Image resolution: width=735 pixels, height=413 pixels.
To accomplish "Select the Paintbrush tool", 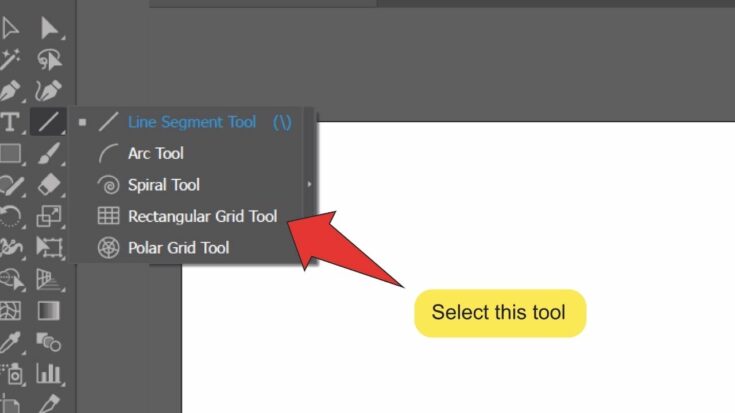I will tap(49, 153).
